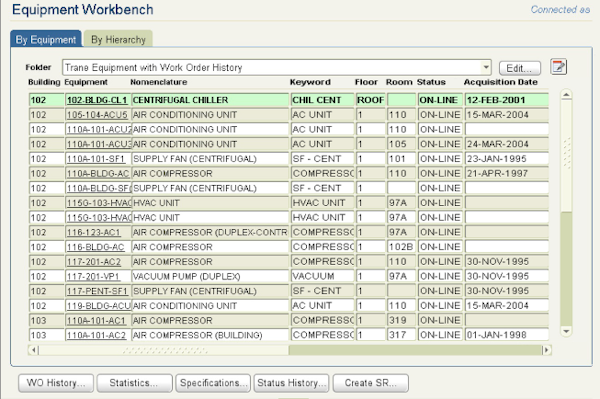The width and height of the screenshot is (600, 399).
Task: Click the scroll down arrow of table
Action: (566, 331)
